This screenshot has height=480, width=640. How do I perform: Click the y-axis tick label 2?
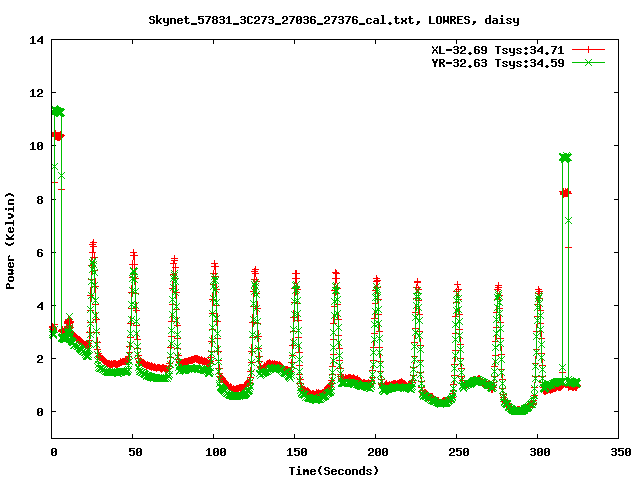(x=40, y=359)
